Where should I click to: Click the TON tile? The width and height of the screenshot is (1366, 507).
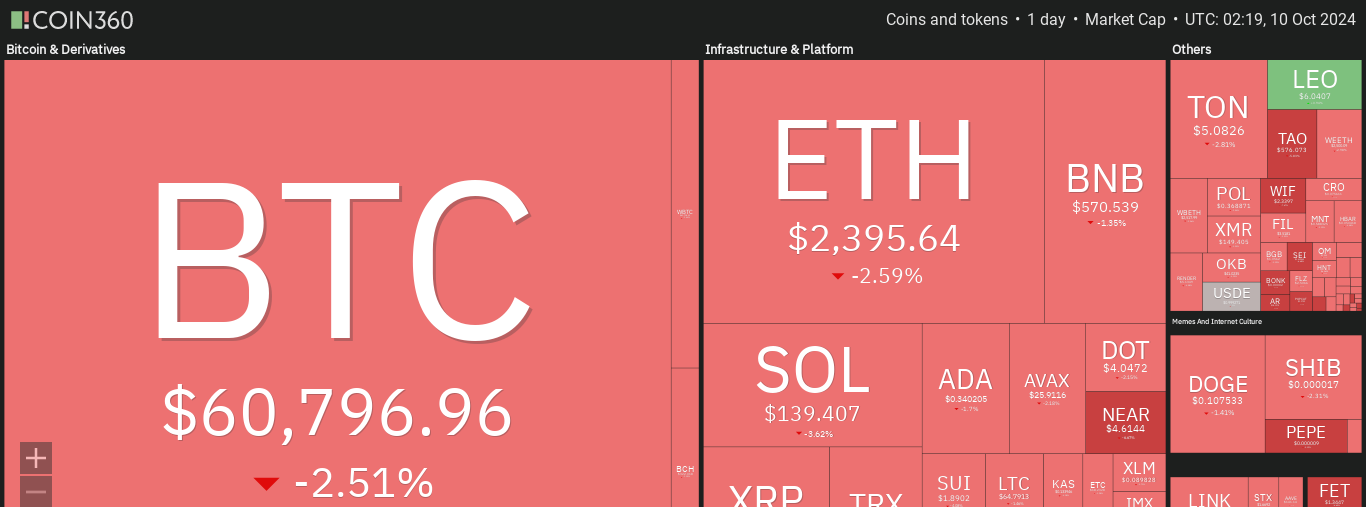[x=1217, y=118]
